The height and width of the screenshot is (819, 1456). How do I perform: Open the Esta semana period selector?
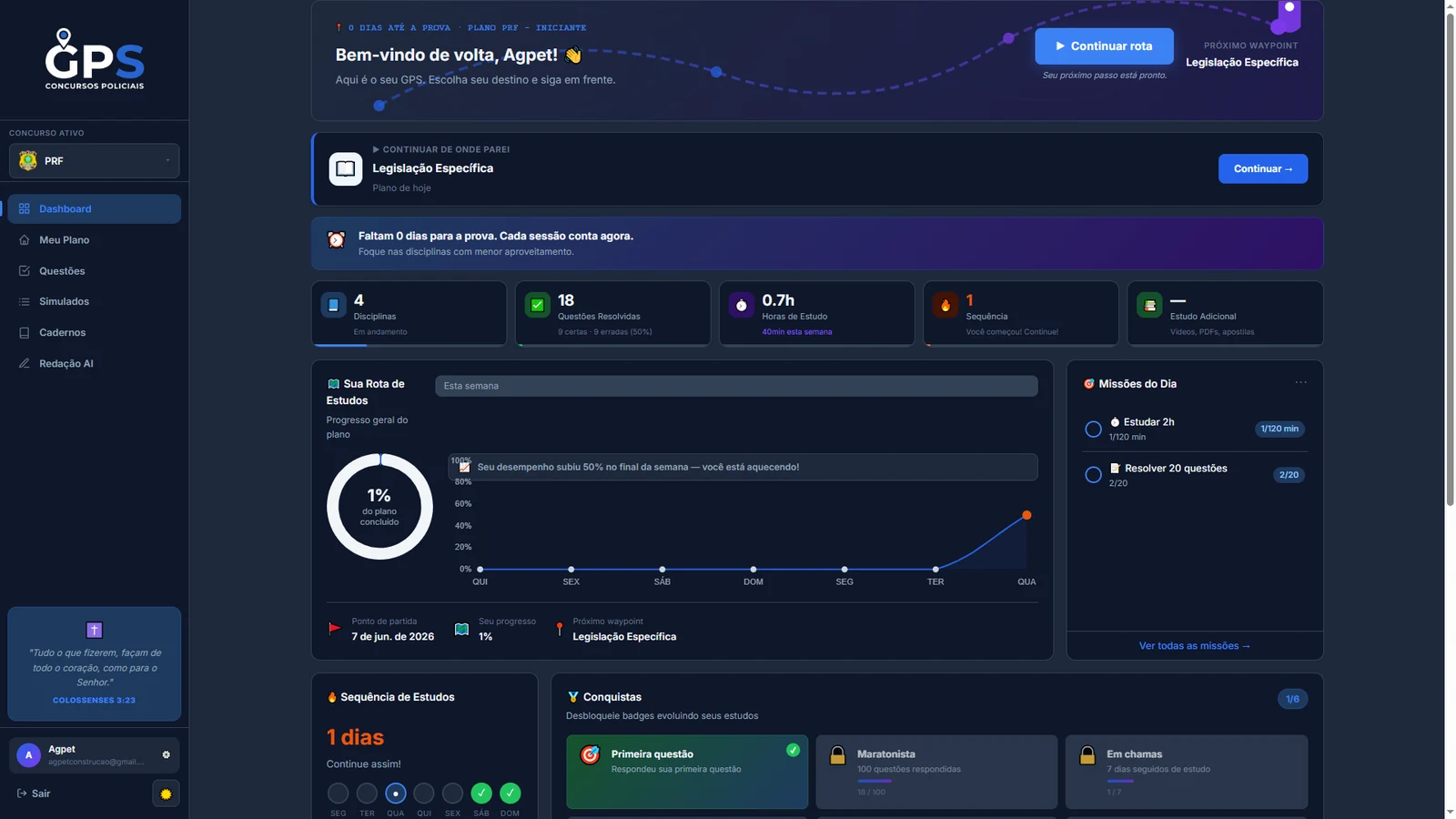click(736, 386)
